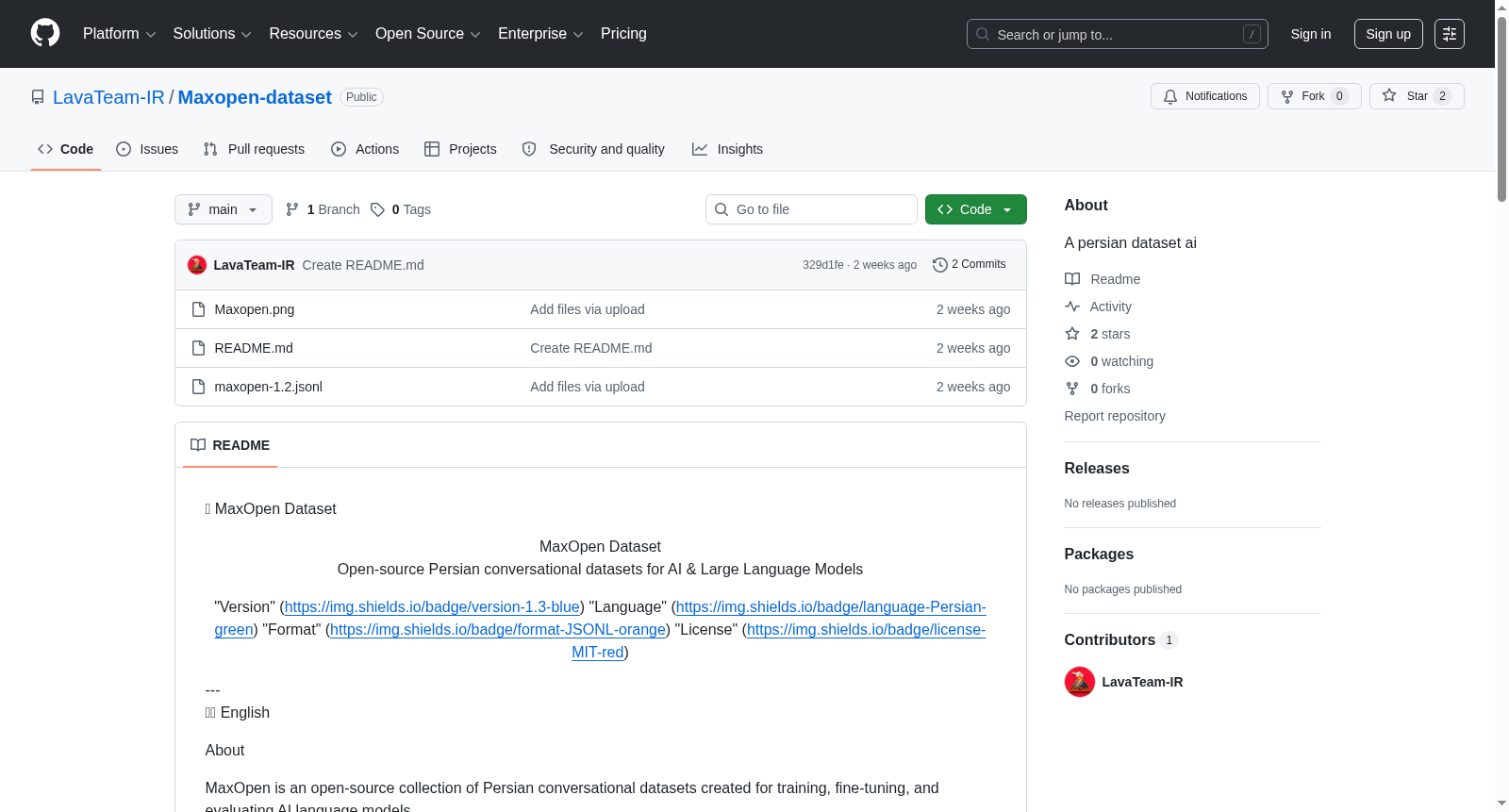Image resolution: width=1509 pixels, height=812 pixels.
Task: Expand the Open Source menu
Action: point(428,34)
